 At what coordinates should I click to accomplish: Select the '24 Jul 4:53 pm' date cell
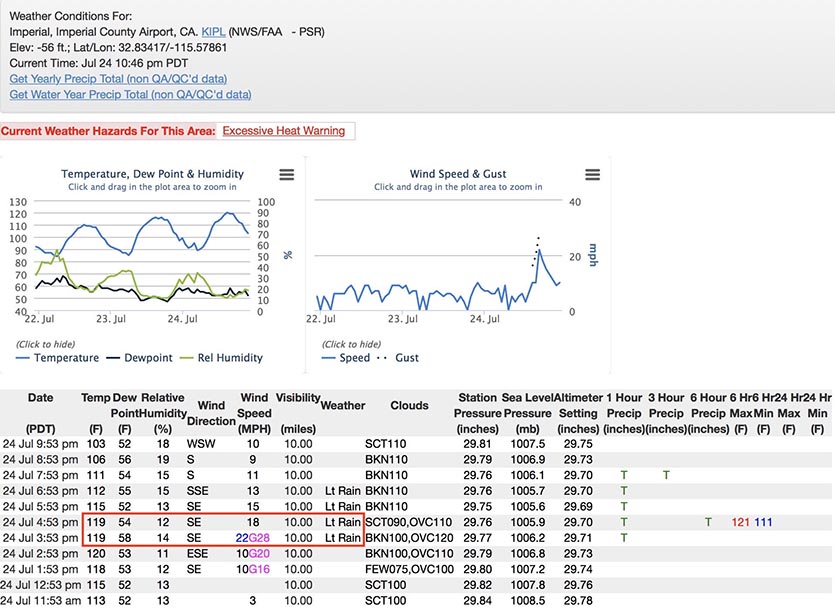(x=40, y=522)
